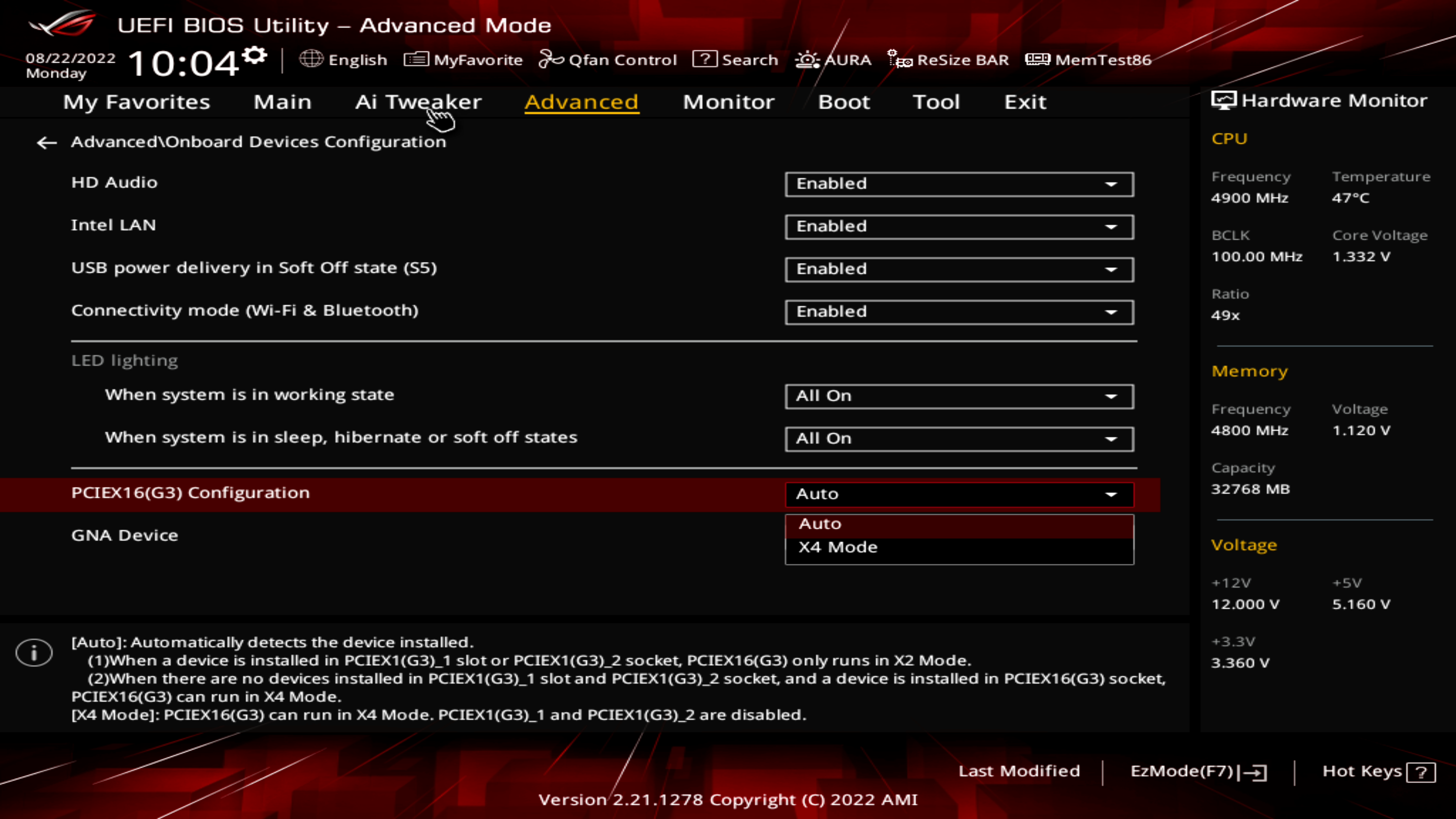Image resolution: width=1456 pixels, height=819 pixels.
Task: Open AURA lighting settings icon
Action: click(x=807, y=60)
